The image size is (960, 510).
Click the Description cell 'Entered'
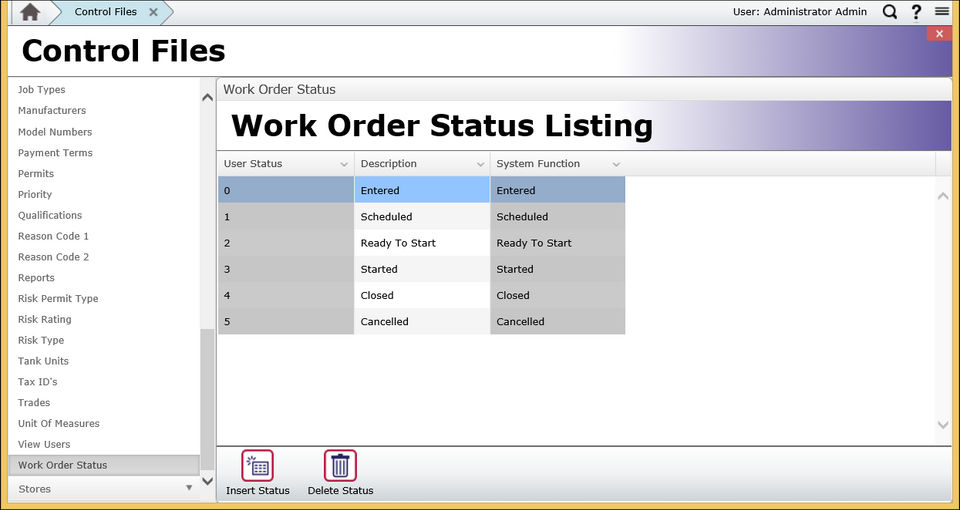click(x=422, y=190)
